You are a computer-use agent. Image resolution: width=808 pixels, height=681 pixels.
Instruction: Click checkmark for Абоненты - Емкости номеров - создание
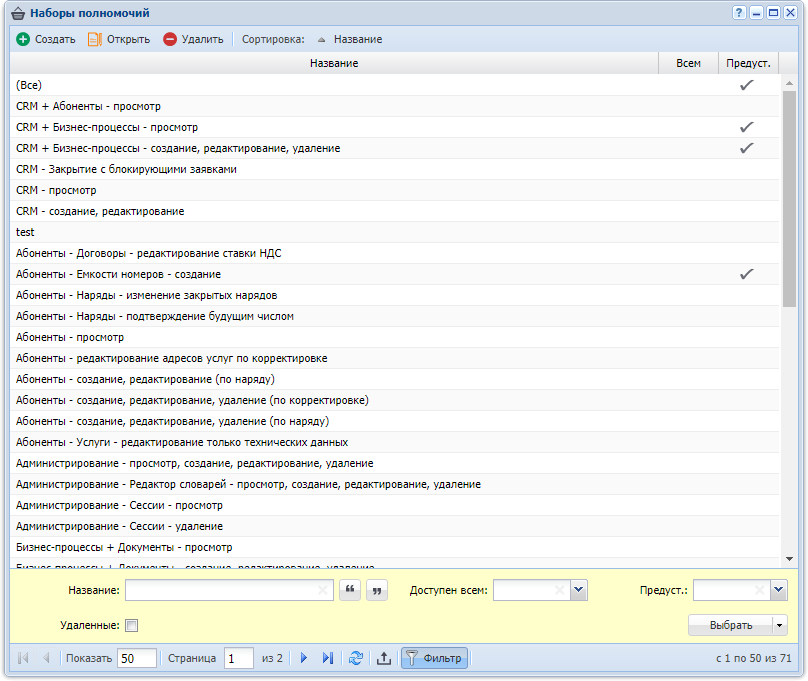(747, 274)
